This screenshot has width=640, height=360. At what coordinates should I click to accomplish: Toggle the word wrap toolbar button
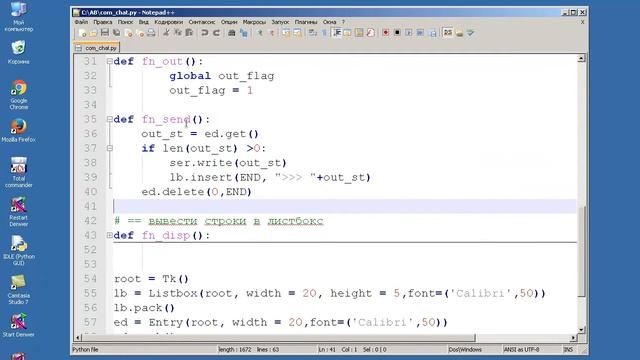312,33
